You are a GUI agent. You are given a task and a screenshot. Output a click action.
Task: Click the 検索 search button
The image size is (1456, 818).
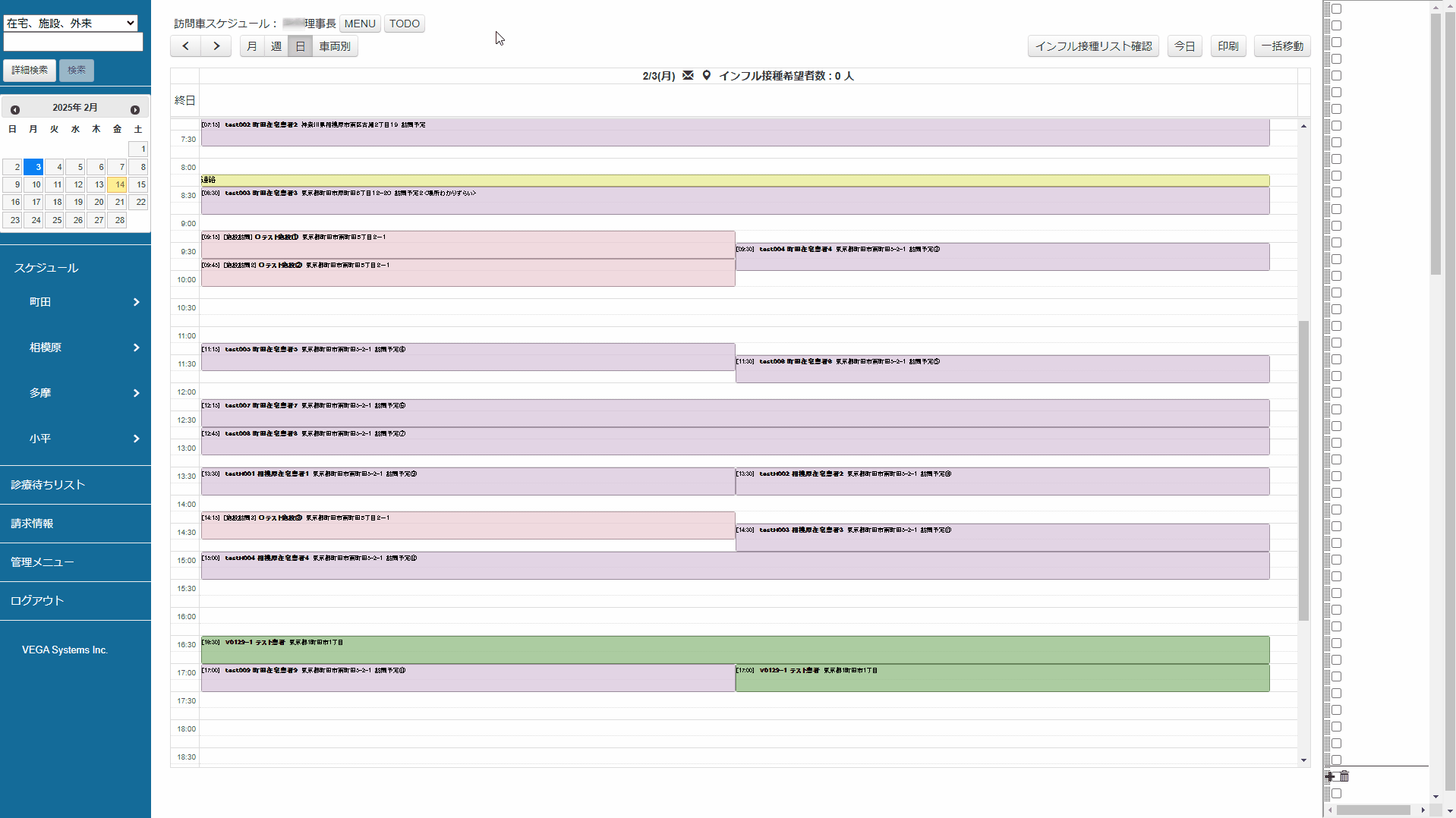coord(77,70)
